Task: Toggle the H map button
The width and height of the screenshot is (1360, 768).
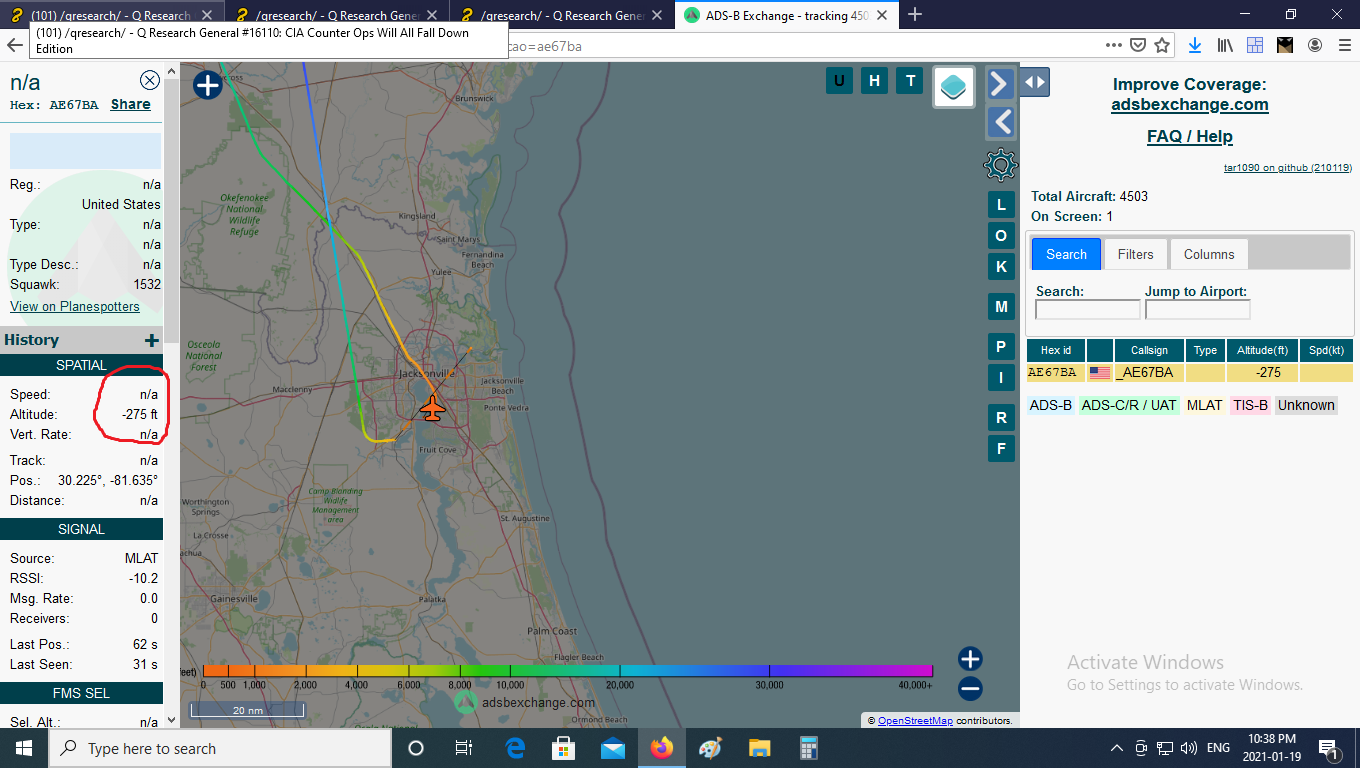Action: tap(875, 81)
